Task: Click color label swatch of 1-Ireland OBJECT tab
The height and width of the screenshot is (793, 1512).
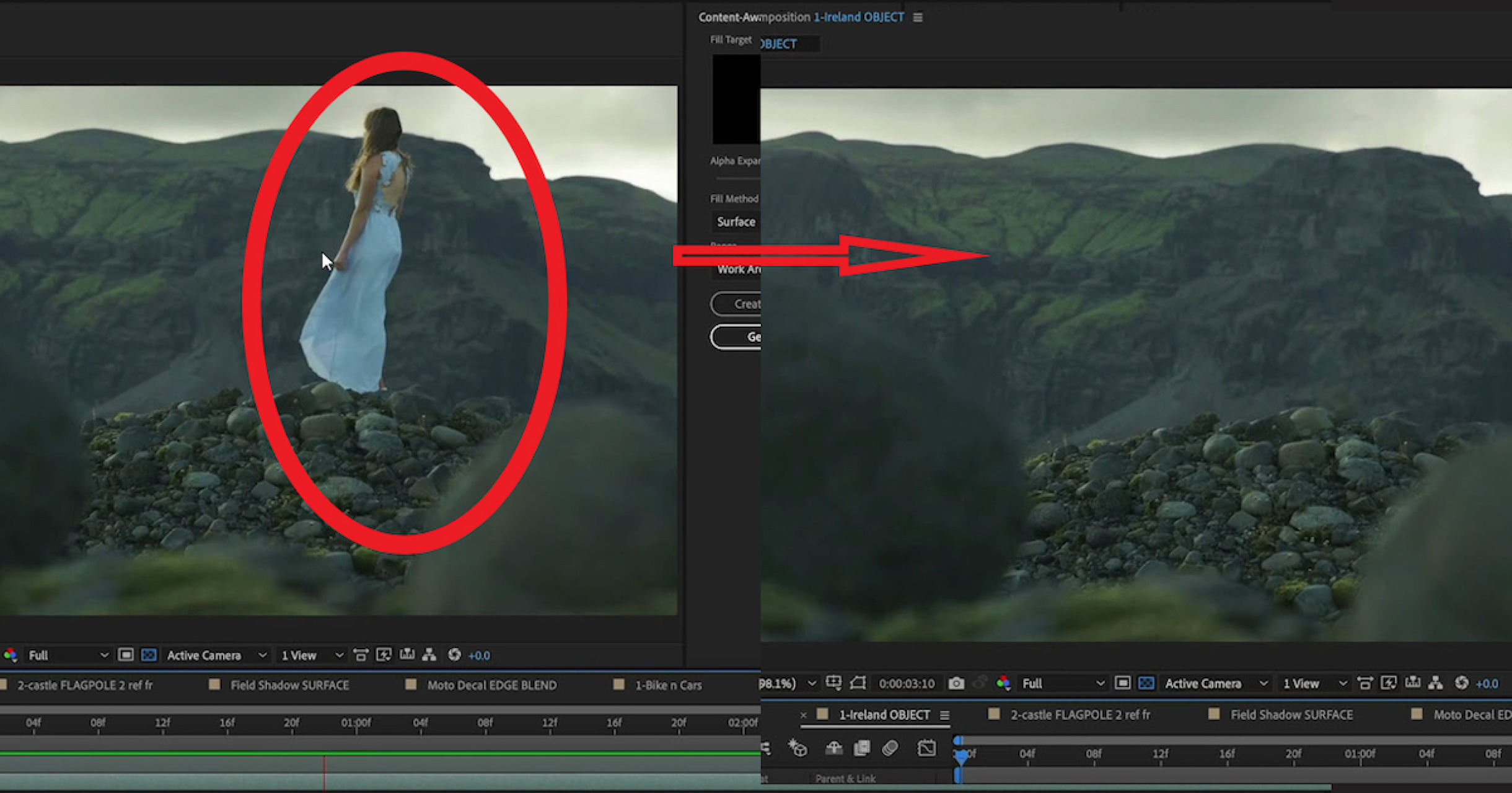Action: (x=822, y=714)
